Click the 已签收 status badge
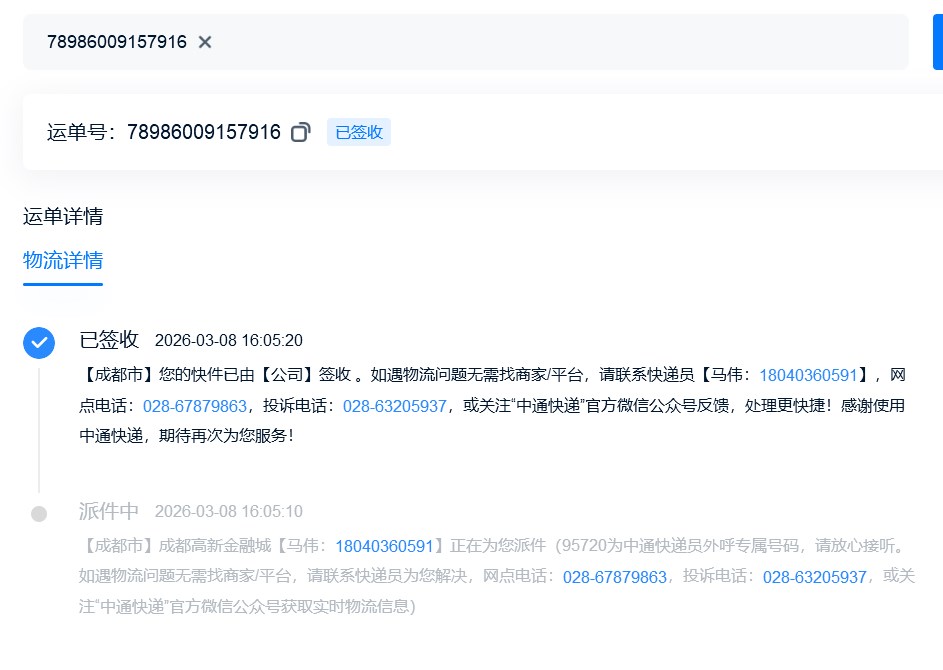Viewport: 943px width, 670px height. [x=358, y=132]
